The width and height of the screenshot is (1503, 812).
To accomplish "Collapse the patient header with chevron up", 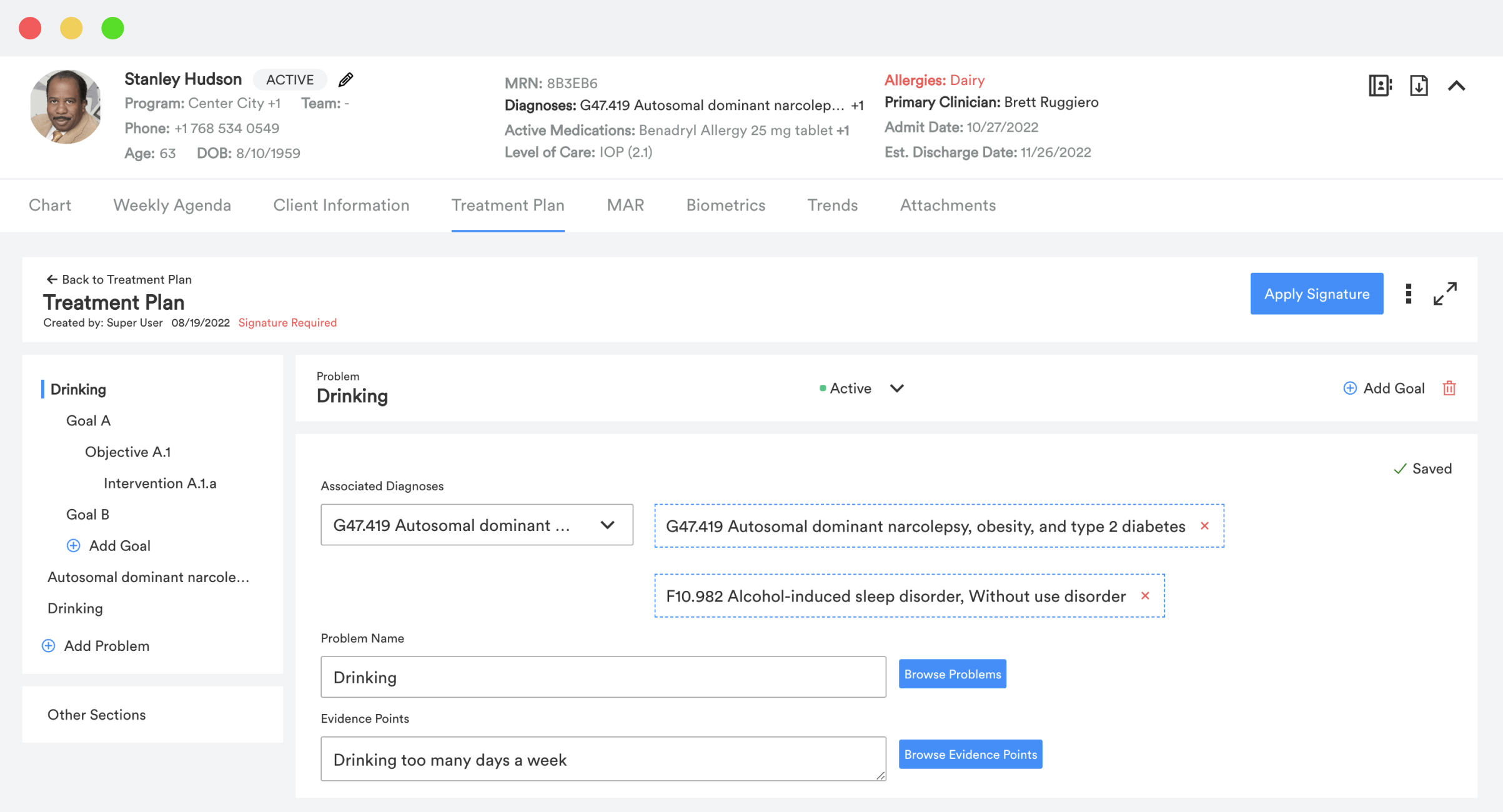I will pos(1456,86).
